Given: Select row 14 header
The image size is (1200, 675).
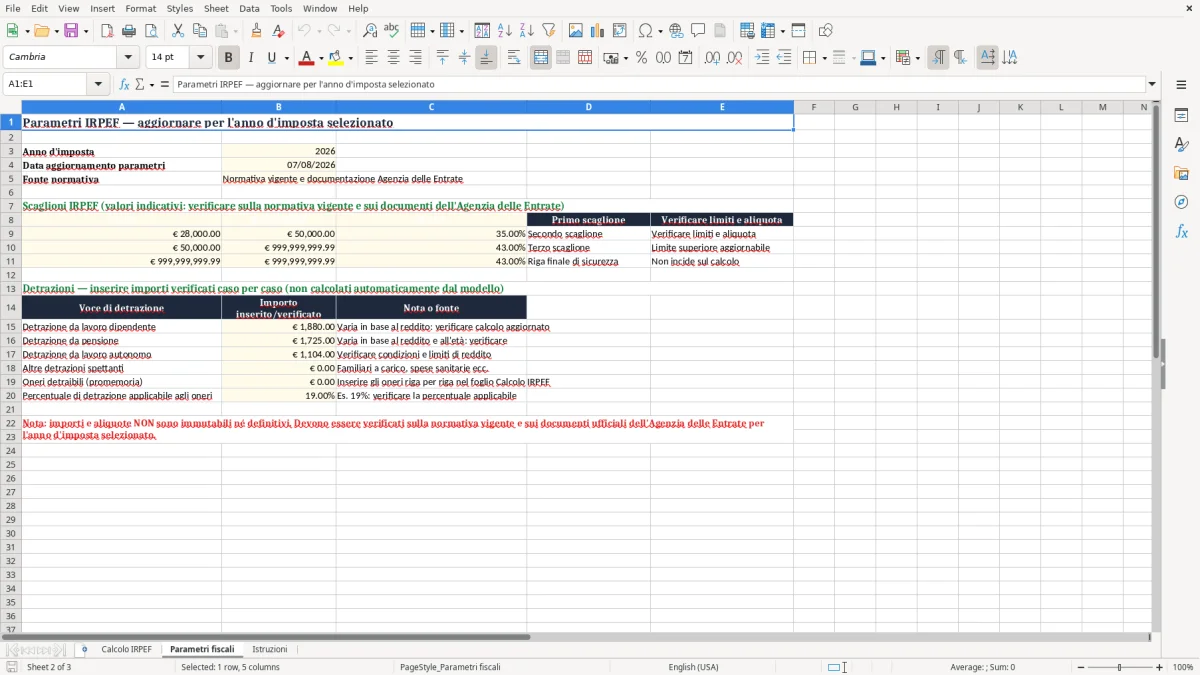Looking at the screenshot, I should [x=11, y=307].
